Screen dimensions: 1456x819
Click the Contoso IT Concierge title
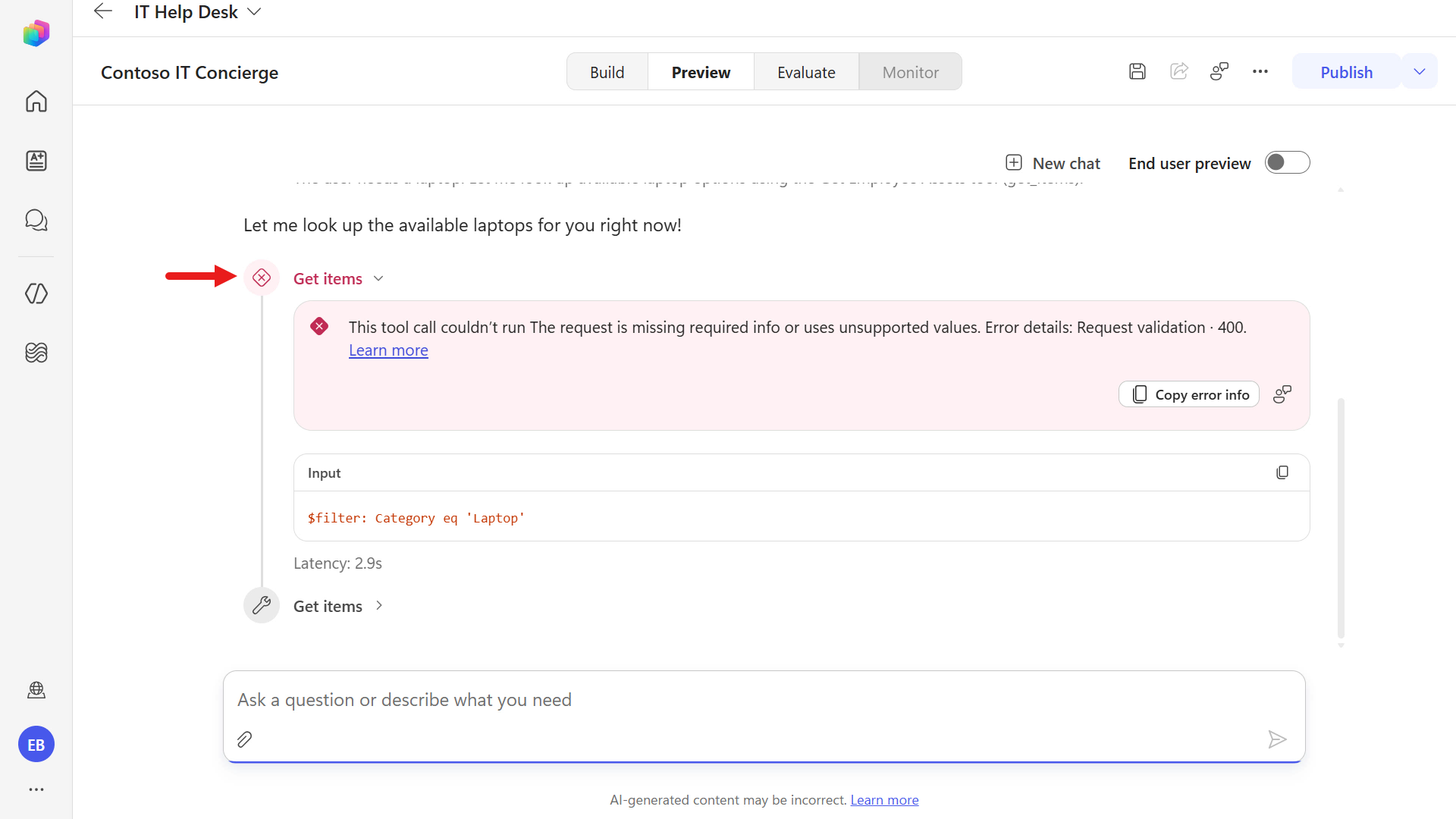coord(190,73)
